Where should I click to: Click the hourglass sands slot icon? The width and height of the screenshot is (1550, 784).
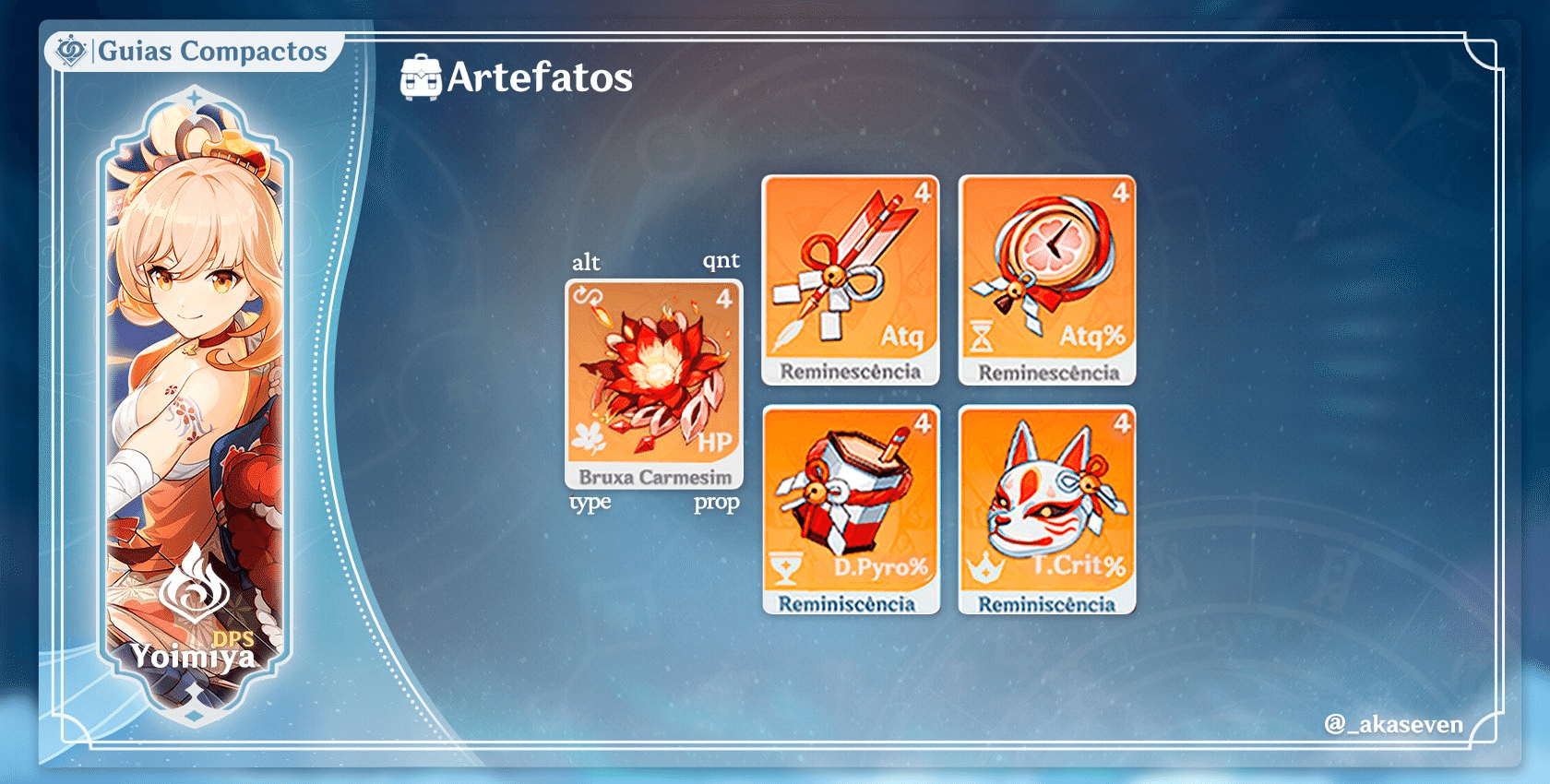point(981,338)
